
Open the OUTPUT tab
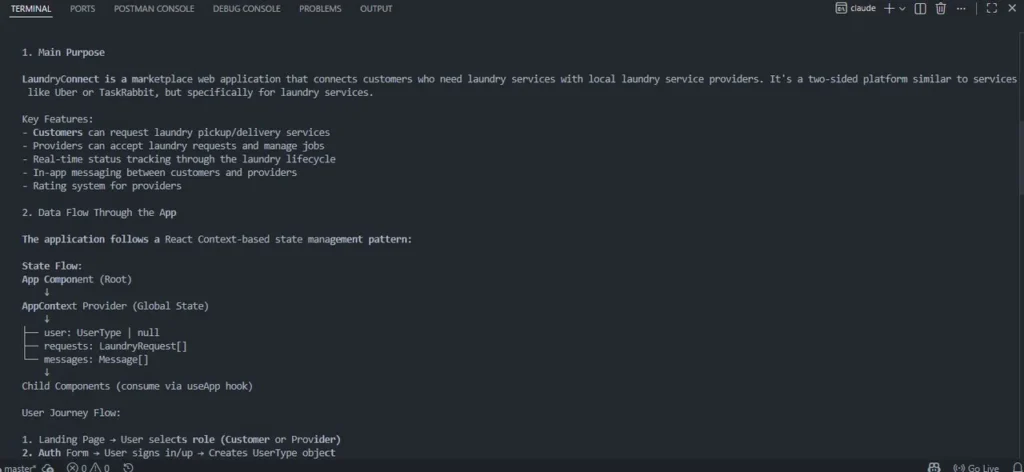click(376, 9)
